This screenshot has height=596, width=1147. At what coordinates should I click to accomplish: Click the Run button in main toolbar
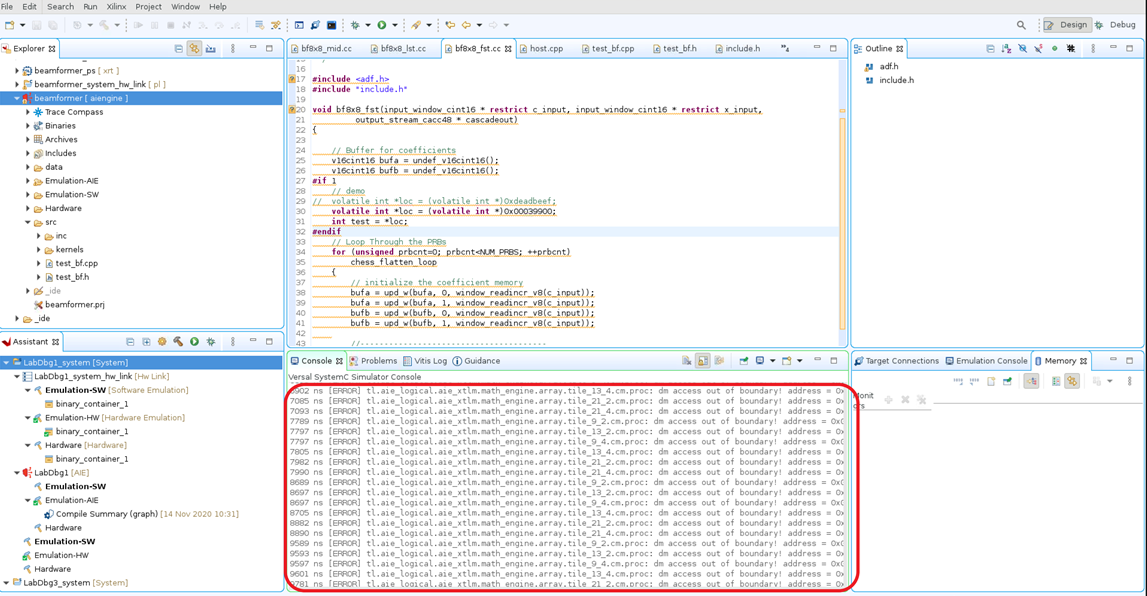[x=381, y=25]
